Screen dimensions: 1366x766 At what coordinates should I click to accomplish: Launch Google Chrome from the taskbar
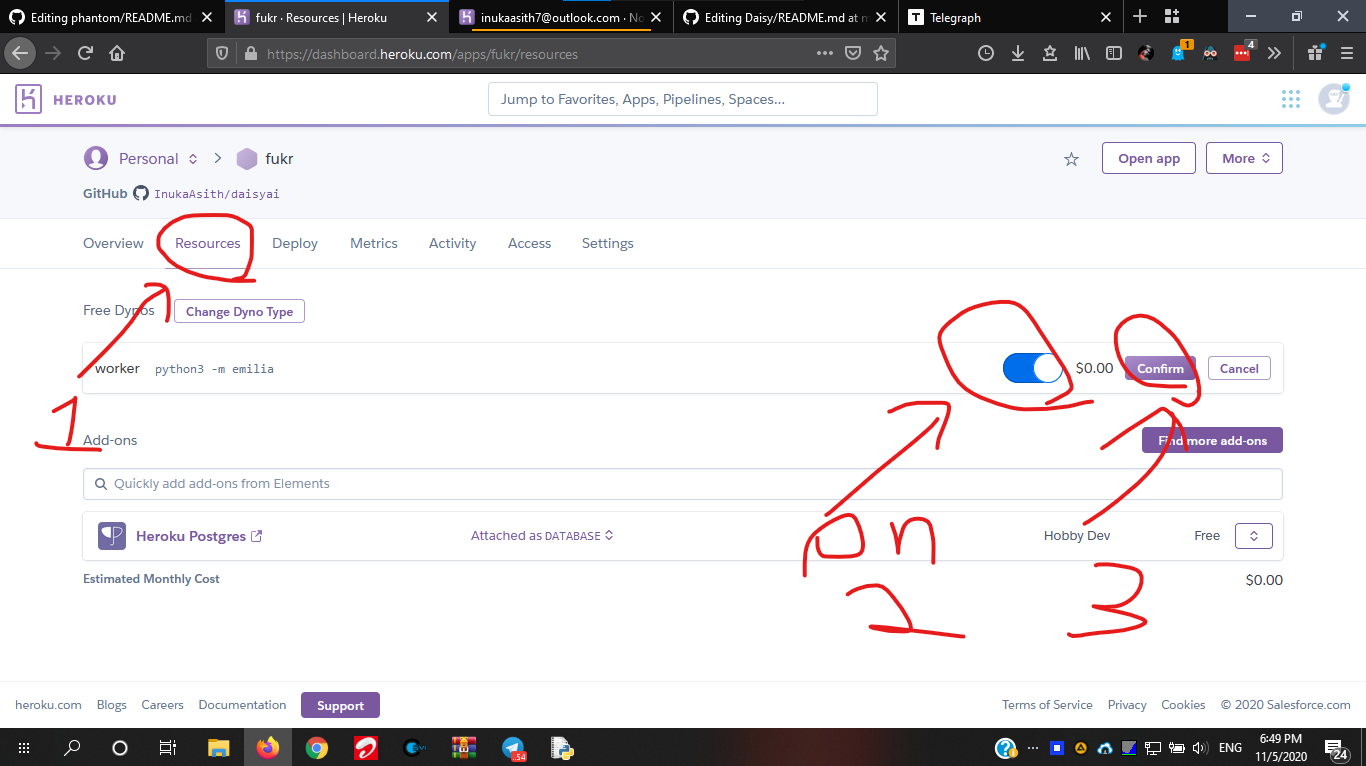click(x=316, y=747)
